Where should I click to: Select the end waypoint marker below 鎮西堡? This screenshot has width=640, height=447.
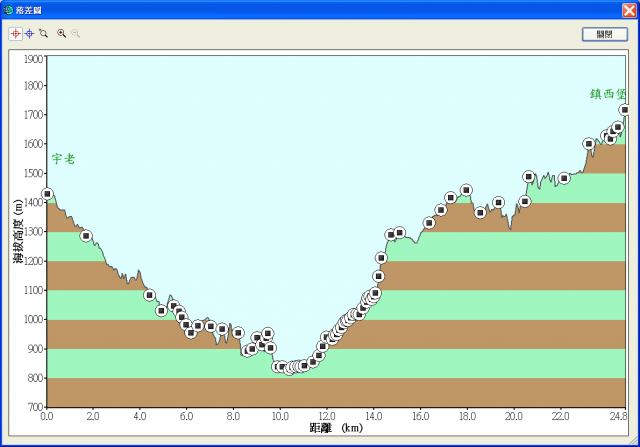click(624, 110)
